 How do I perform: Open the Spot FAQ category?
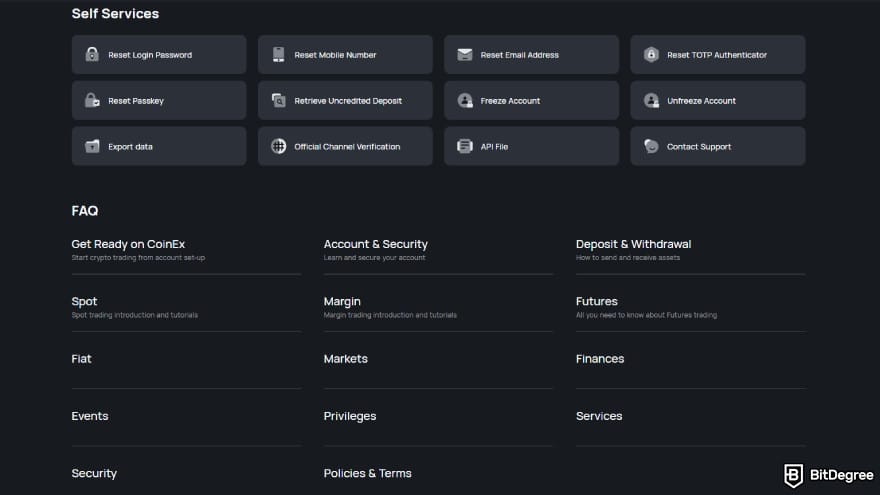84,302
